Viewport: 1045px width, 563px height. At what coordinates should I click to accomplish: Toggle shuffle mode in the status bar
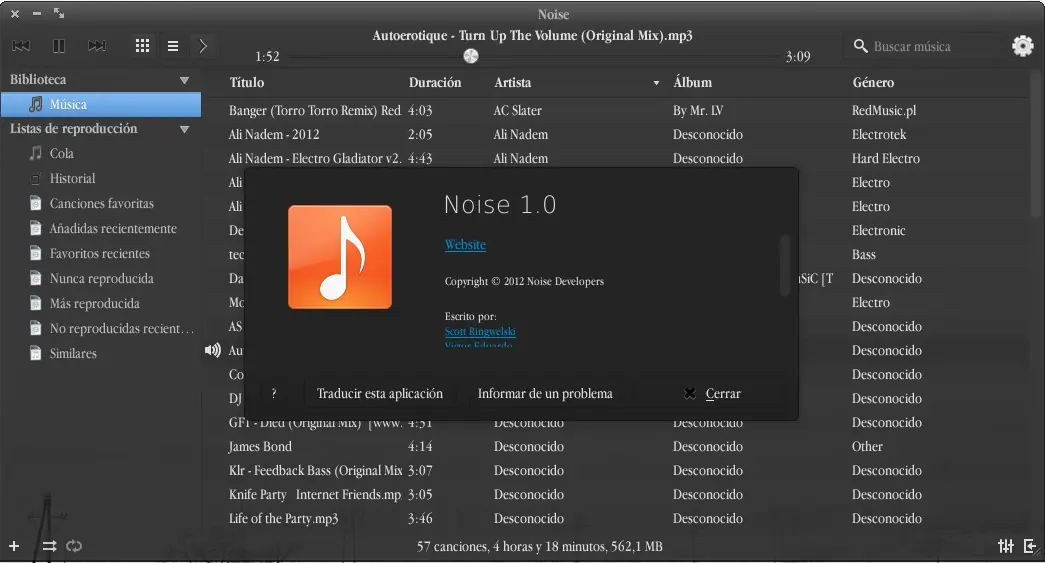(x=49, y=546)
